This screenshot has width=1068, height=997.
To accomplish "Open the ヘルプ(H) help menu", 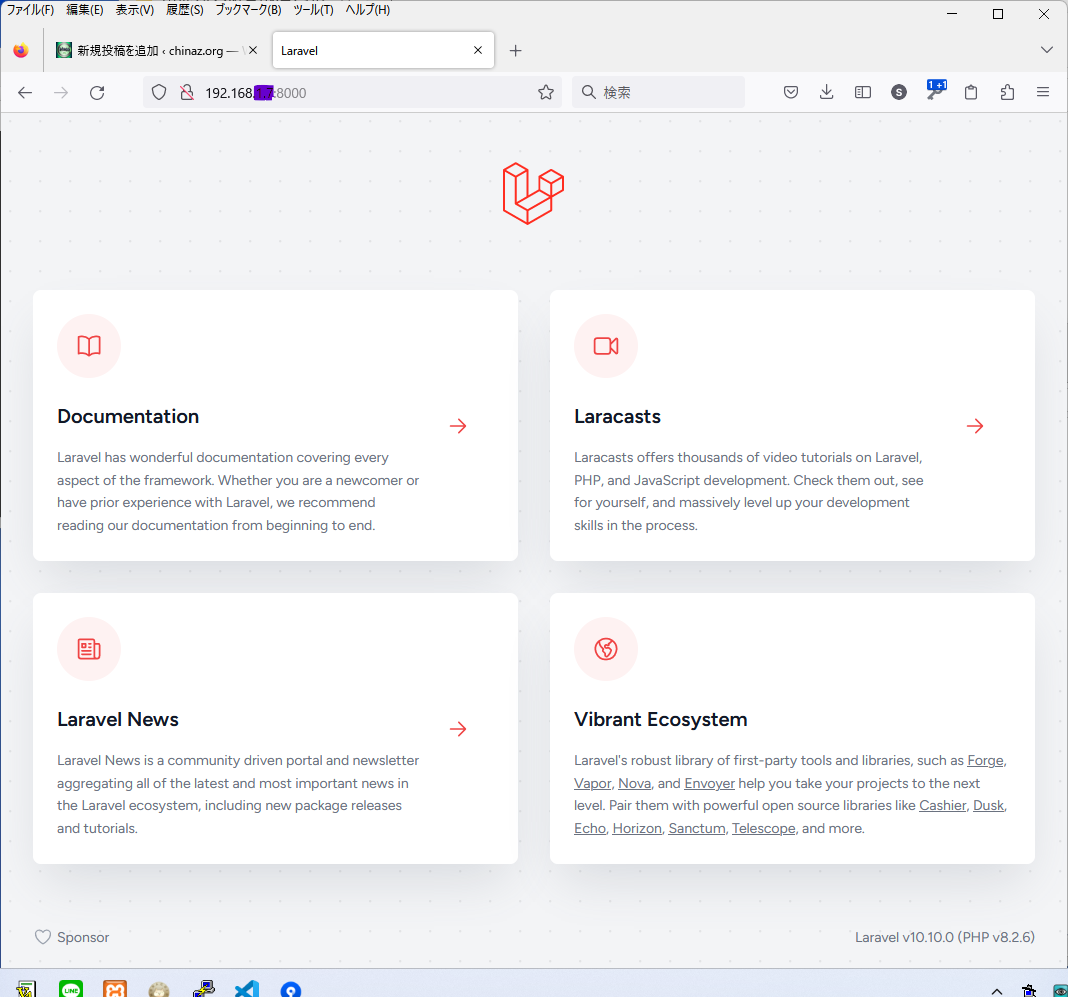I will (x=368, y=10).
